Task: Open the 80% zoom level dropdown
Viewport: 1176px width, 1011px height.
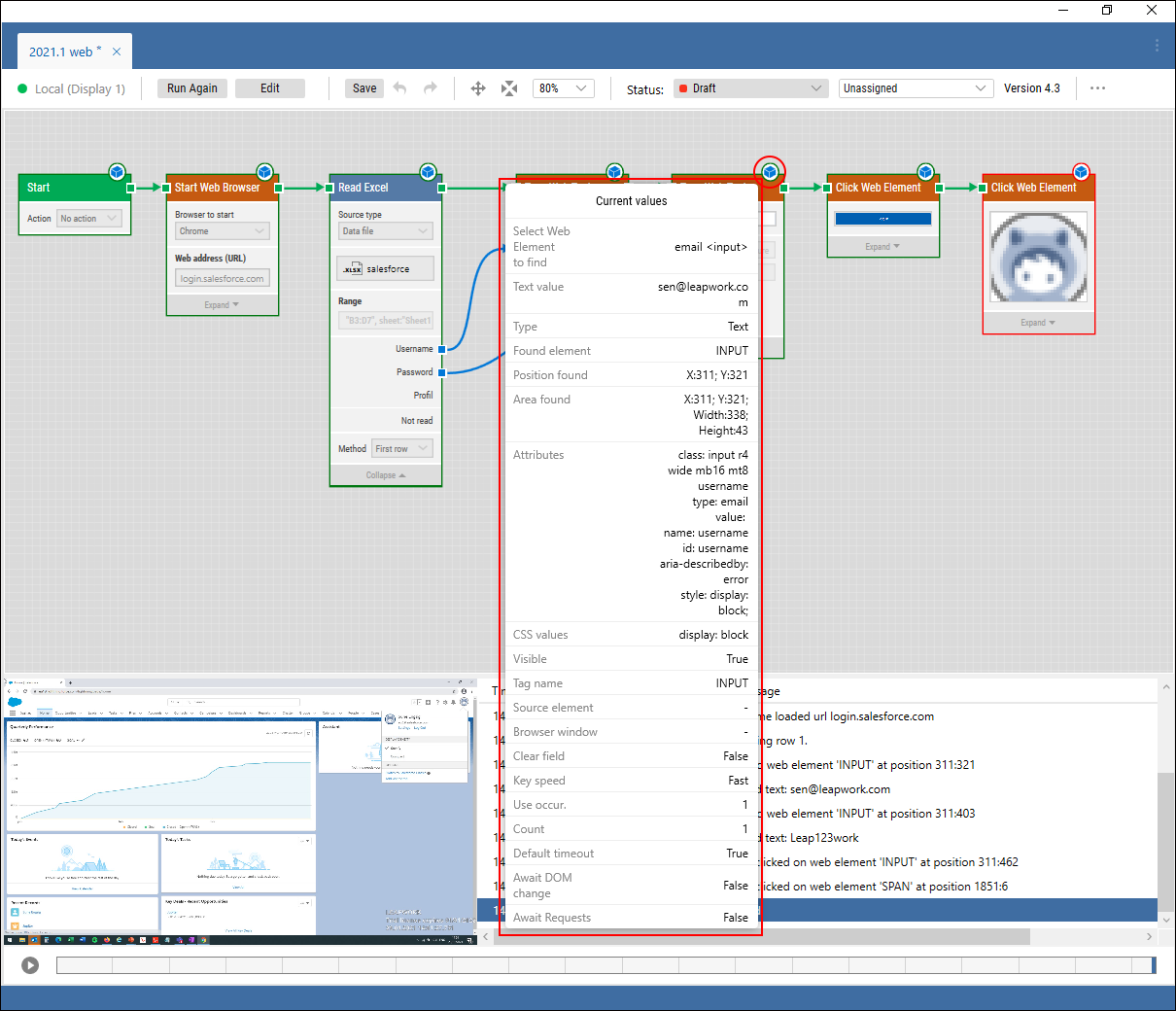Action: pos(564,88)
